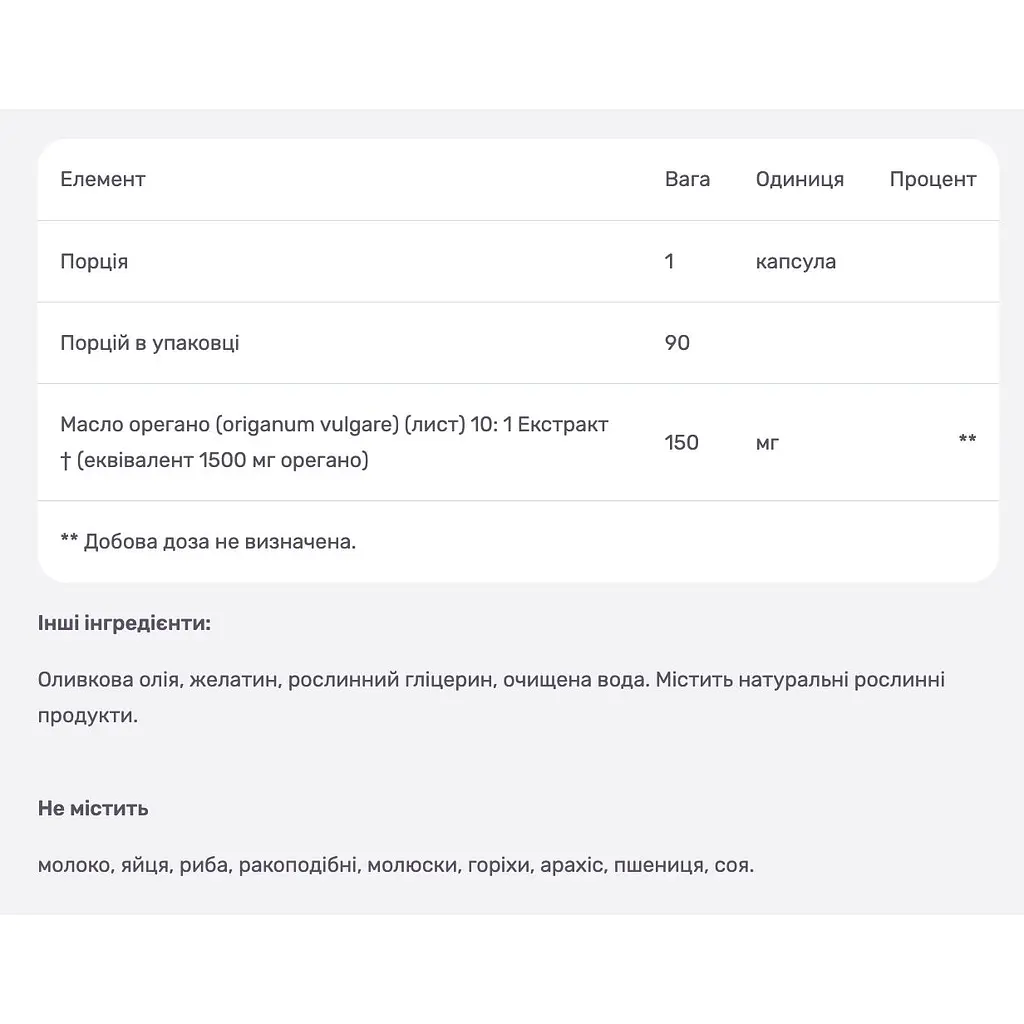Click the Елемент column header
This screenshot has height=1024, width=1024.
103,179
